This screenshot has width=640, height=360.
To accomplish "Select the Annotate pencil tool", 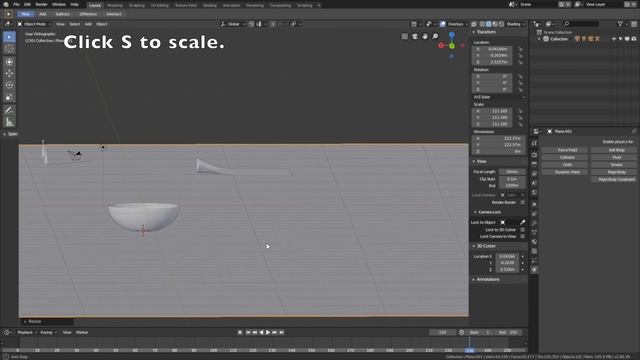I will click(x=9, y=110).
